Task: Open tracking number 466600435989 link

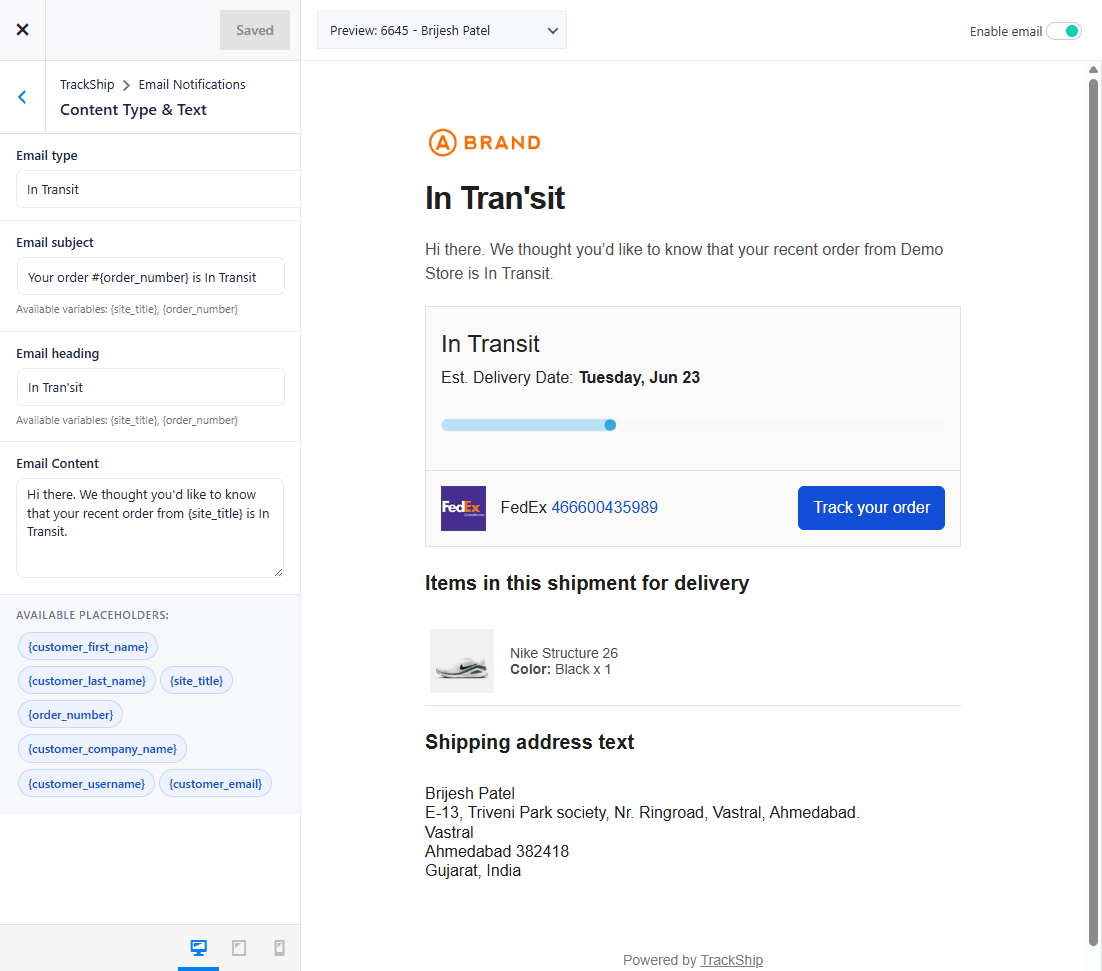Action: 604,507
